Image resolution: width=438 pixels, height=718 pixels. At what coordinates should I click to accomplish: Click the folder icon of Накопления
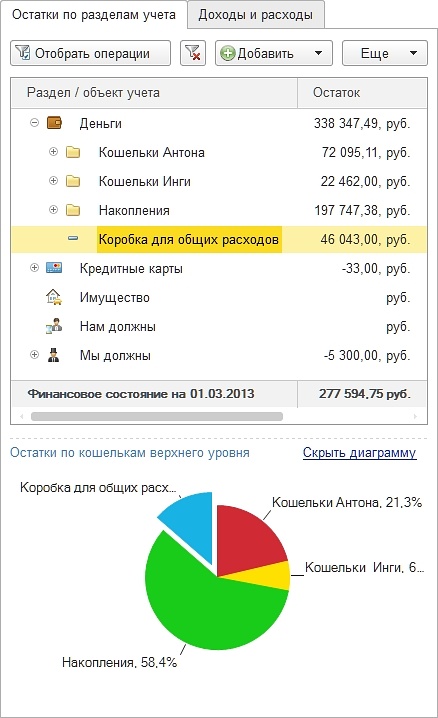pos(73,210)
